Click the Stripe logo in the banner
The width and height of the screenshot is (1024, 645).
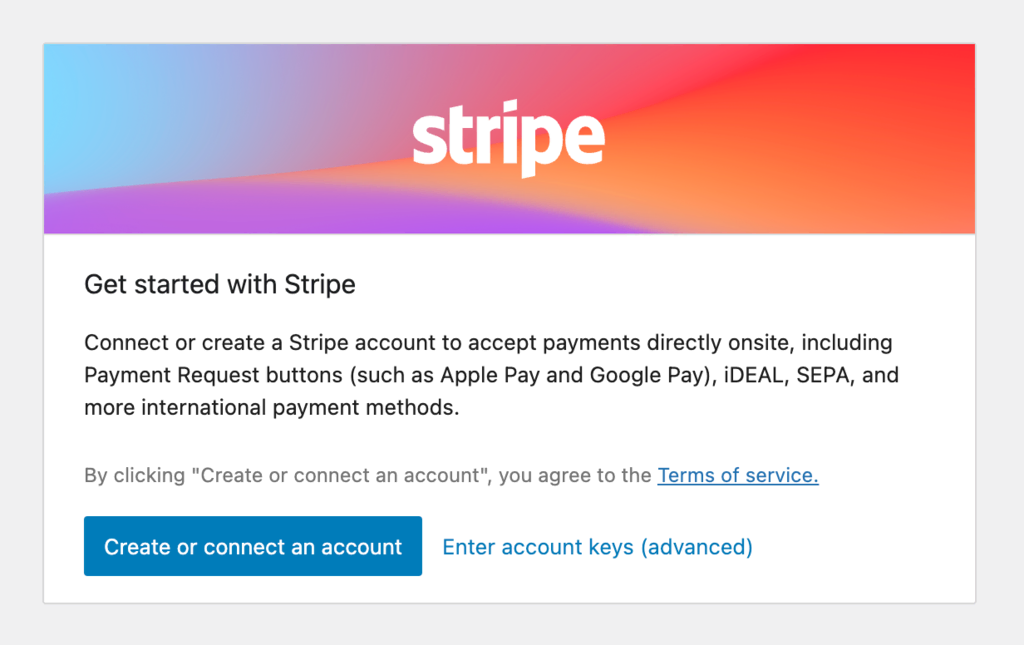pos(508,138)
